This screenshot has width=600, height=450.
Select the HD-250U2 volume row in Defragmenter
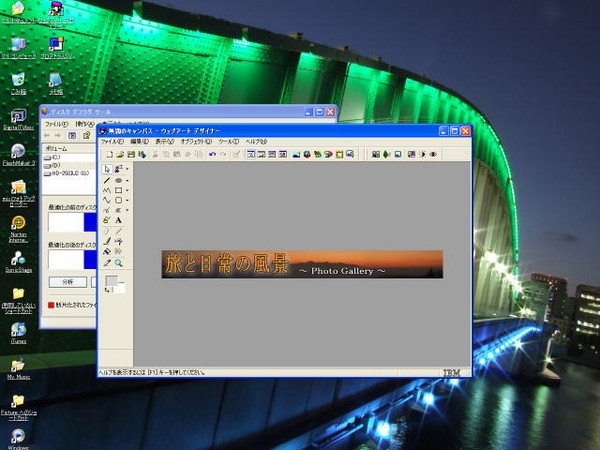[x=69, y=173]
